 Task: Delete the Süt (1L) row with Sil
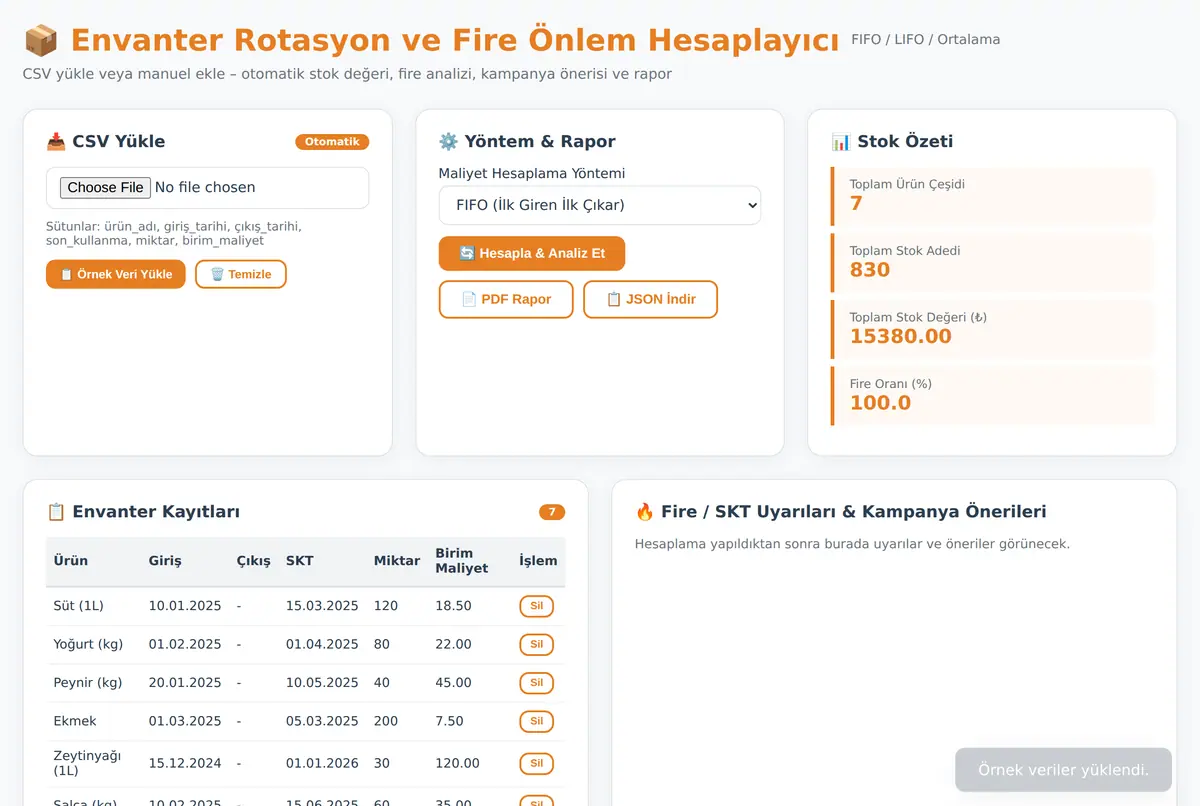(536, 606)
